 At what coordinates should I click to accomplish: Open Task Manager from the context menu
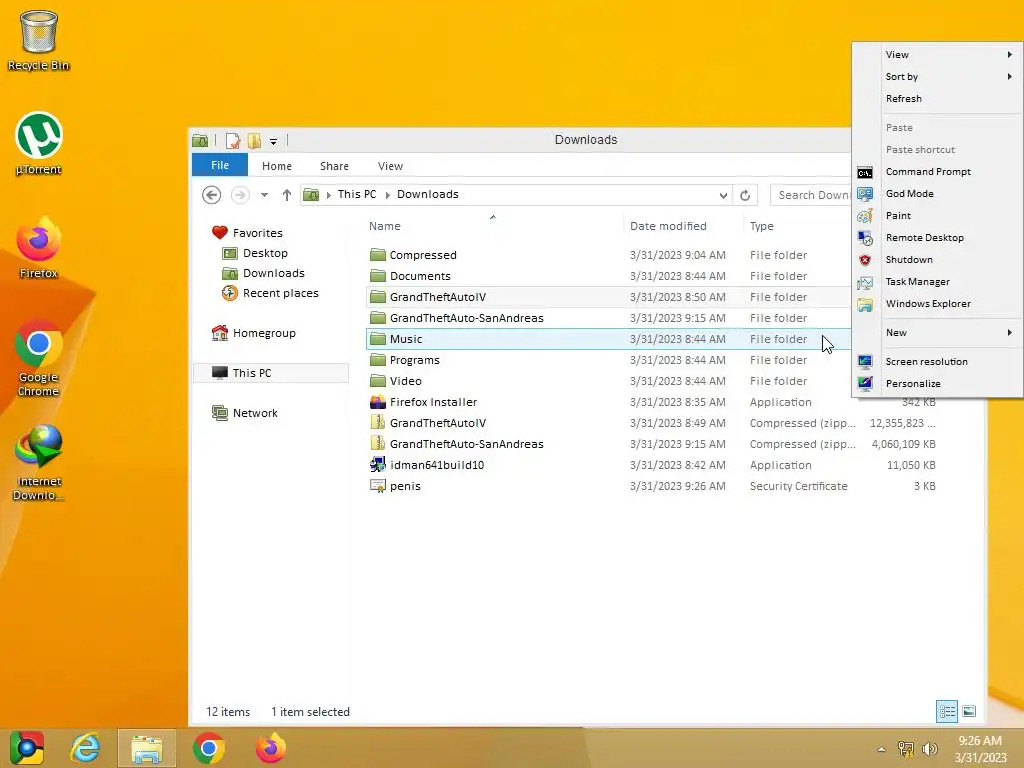pyautogui.click(x=937, y=281)
